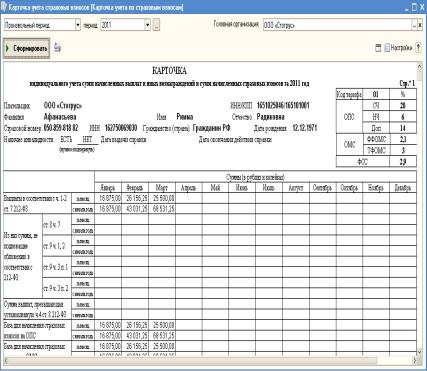Click the Сформировать button

coord(27,49)
